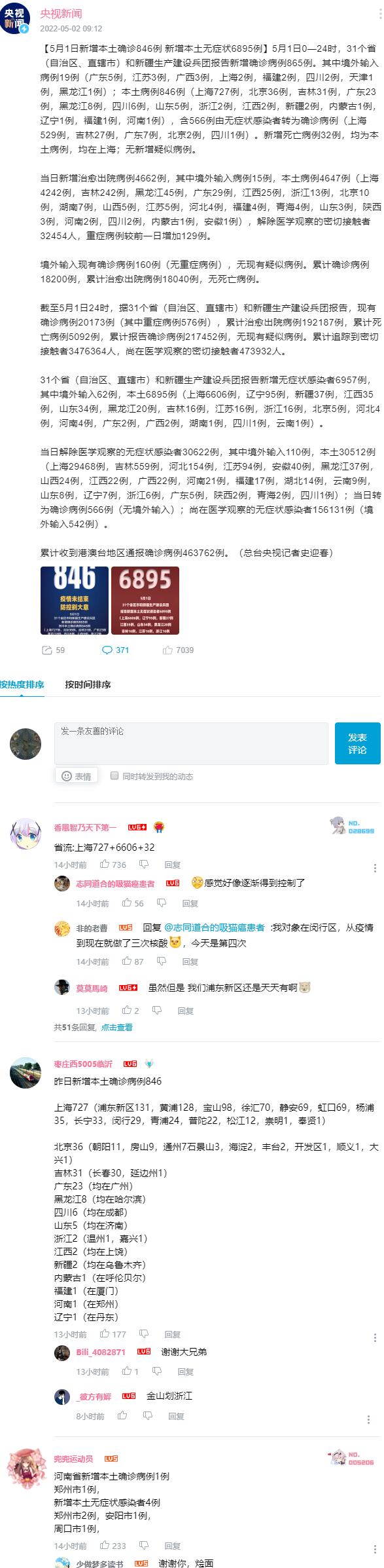Like the post with 7039 thumbs-up
Screen dimensions: 384x1568
click(x=167, y=650)
